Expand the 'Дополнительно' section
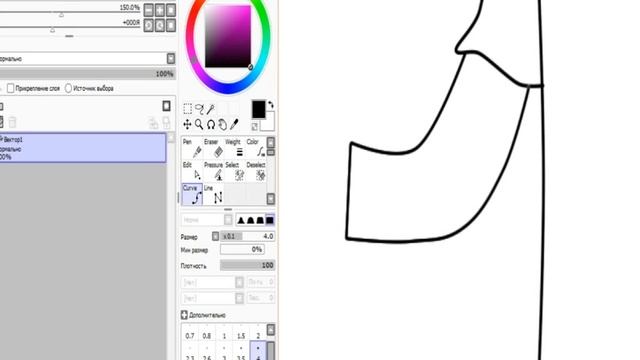Image resolution: width=640 pixels, height=360 pixels. (184, 315)
